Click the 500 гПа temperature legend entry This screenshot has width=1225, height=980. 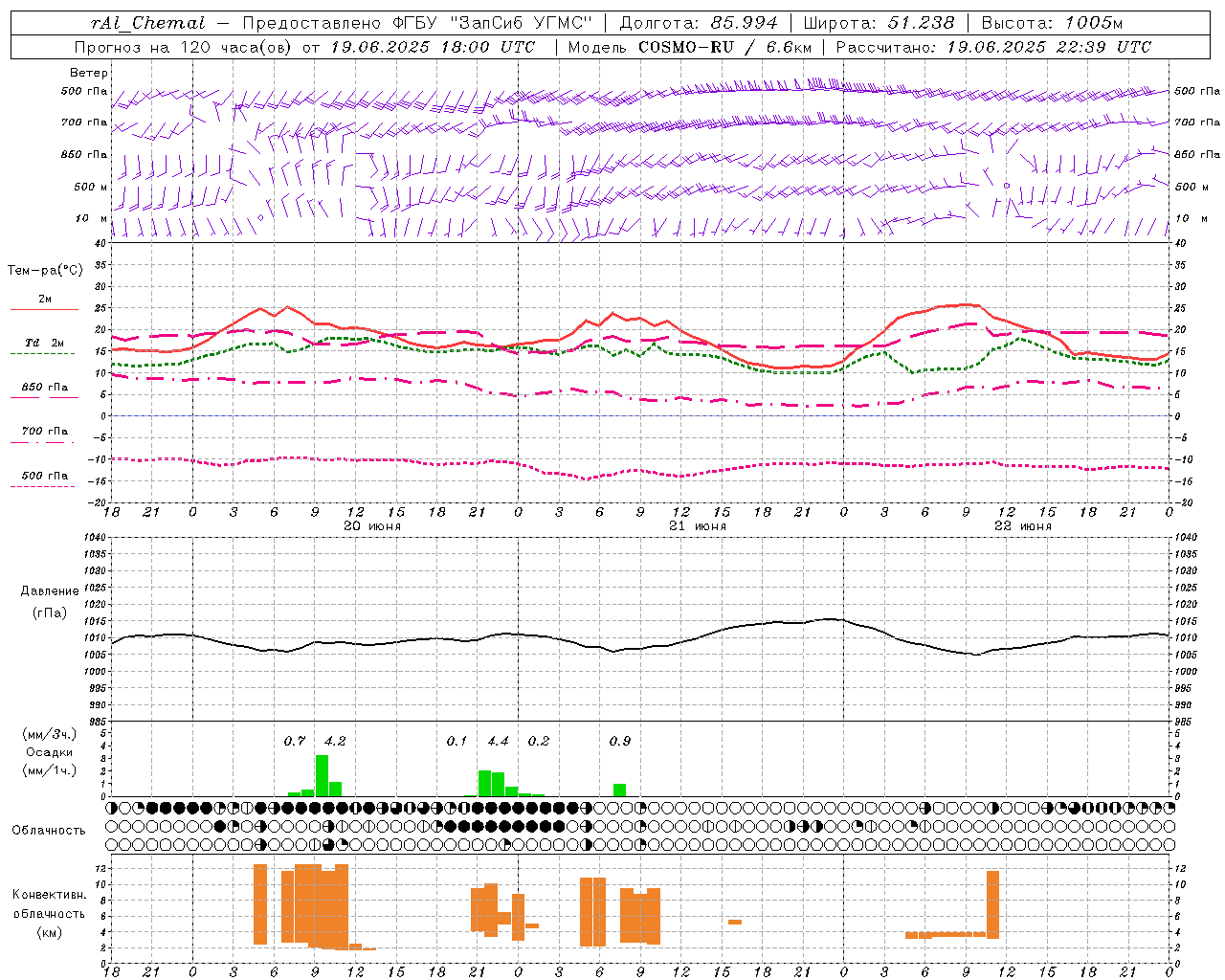(x=45, y=476)
